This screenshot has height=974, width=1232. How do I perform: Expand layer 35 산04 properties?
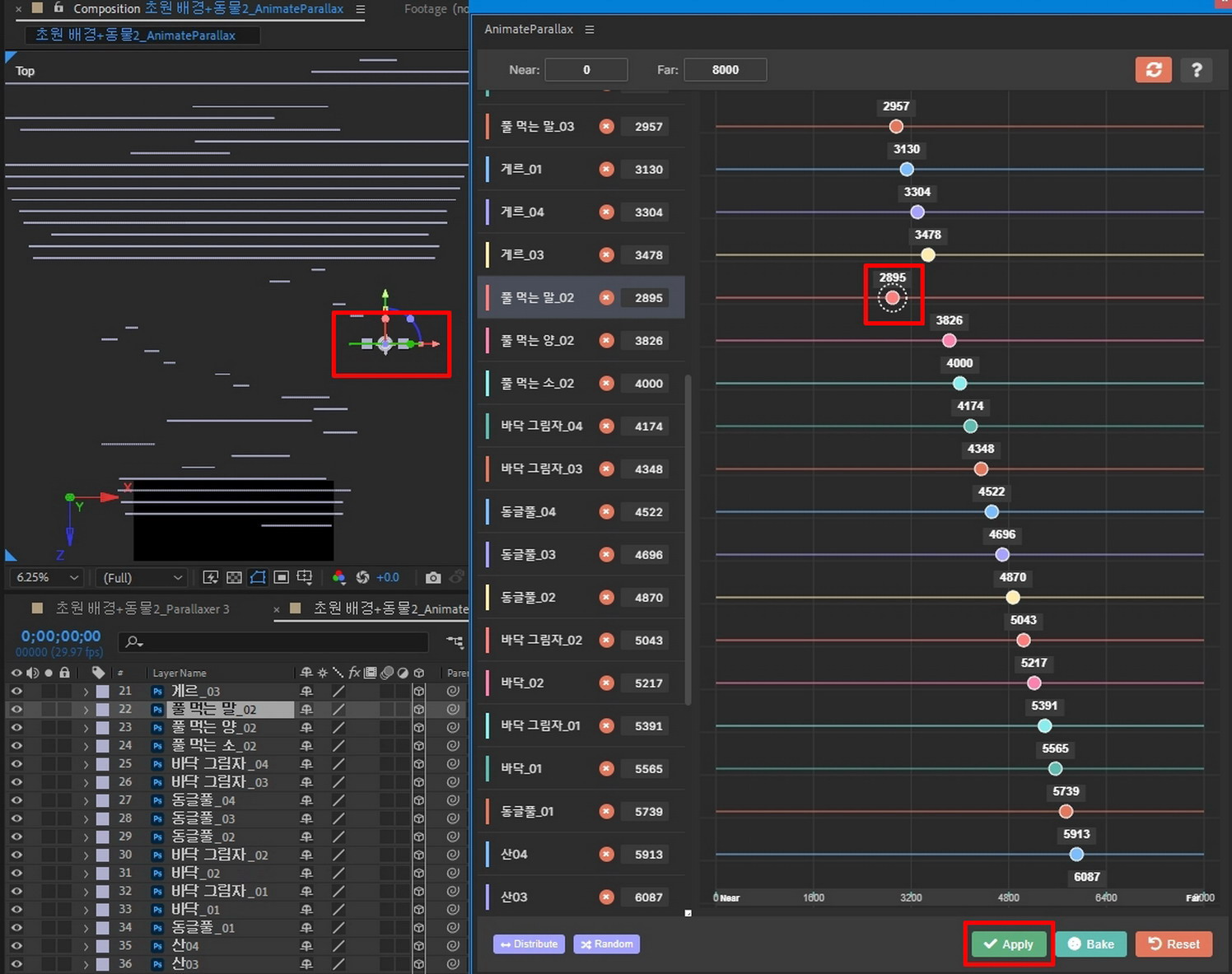pyautogui.click(x=86, y=946)
